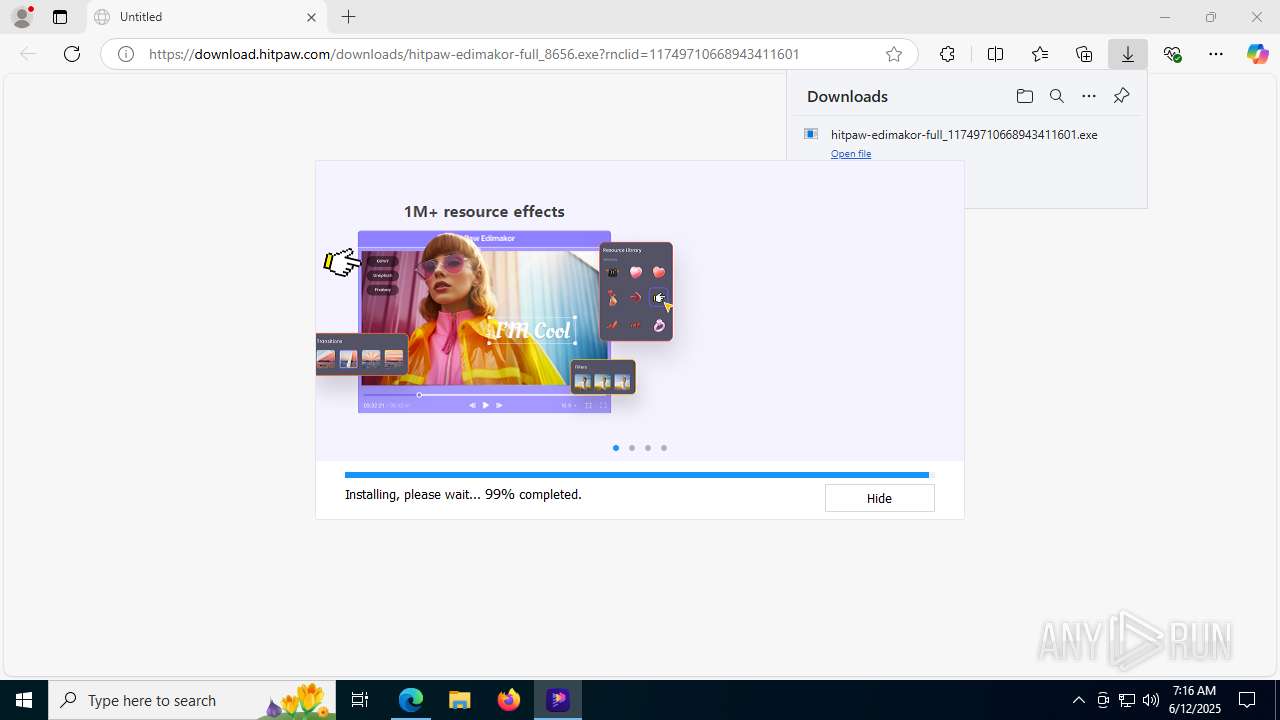Open a new tab with plus button
This screenshot has height=720, width=1280.
(x=348, y=17)
